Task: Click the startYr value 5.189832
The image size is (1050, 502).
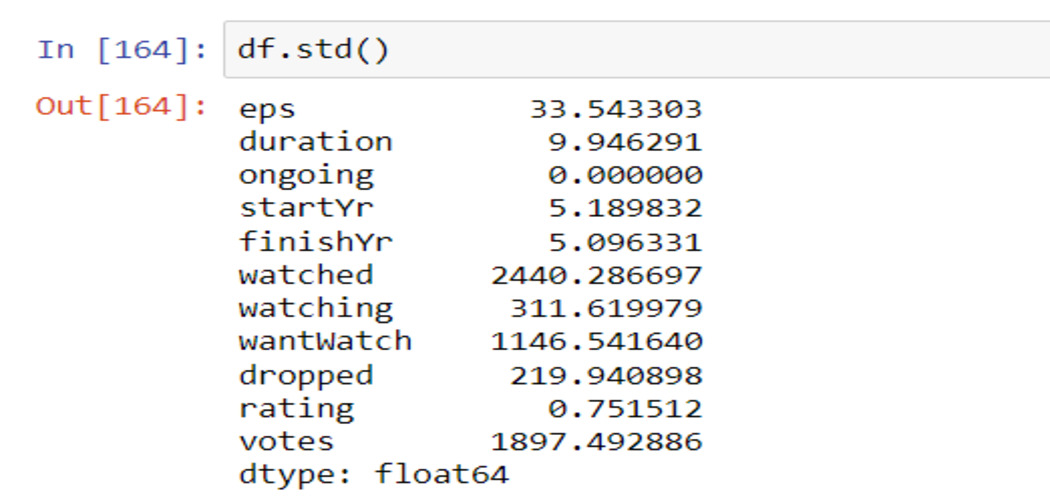Action: click(625, 208)
